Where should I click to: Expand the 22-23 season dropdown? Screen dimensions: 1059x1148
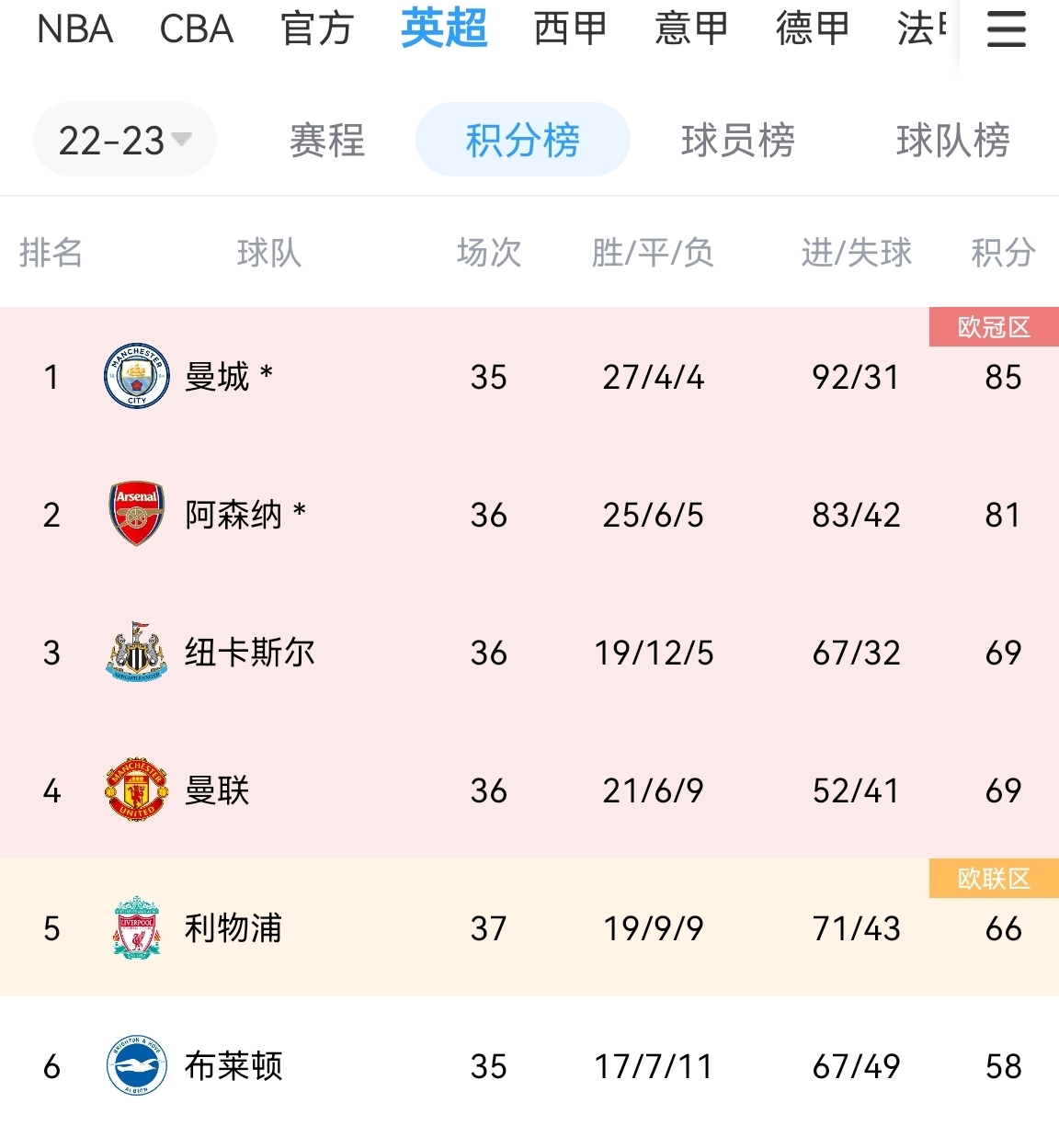[125, 140]
